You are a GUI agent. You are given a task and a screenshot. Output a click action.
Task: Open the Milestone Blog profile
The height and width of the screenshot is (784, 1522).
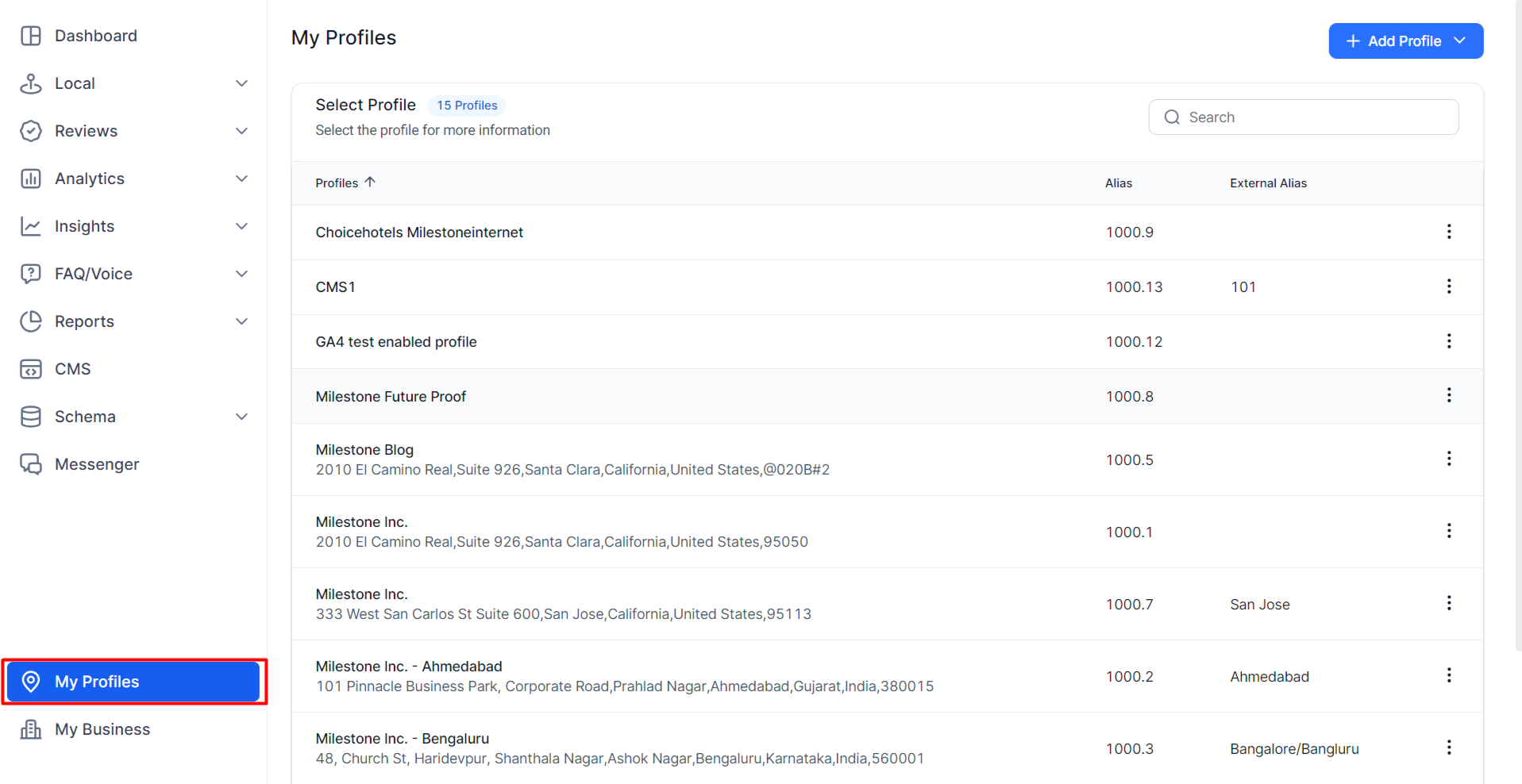tap(364, 450)
